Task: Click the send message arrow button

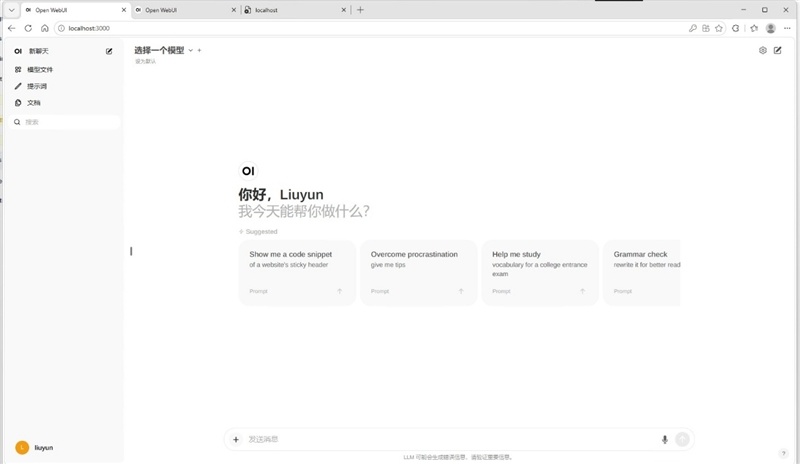Action: click(x=682, y=439)
